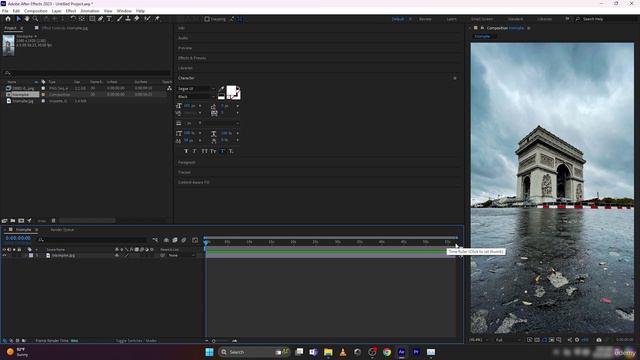Expand the Effects & Presets panel

click(192, 58)
